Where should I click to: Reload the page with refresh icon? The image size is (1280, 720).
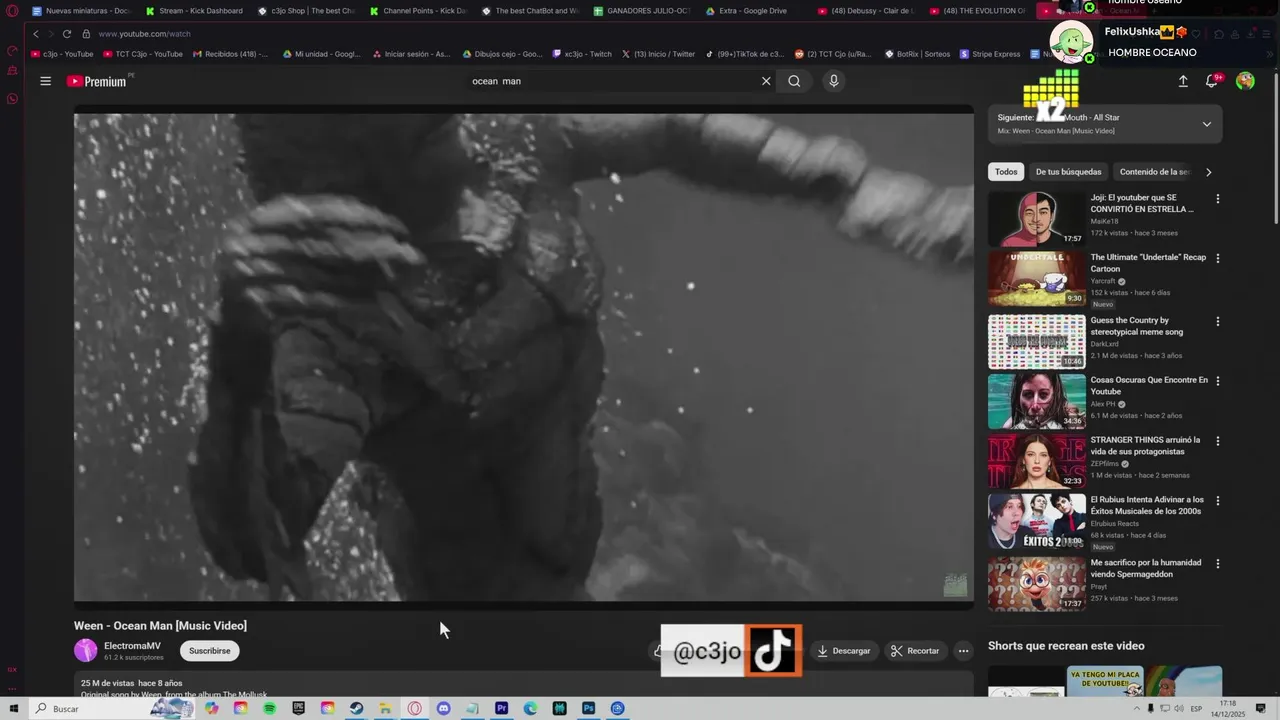tap(67, 34)
